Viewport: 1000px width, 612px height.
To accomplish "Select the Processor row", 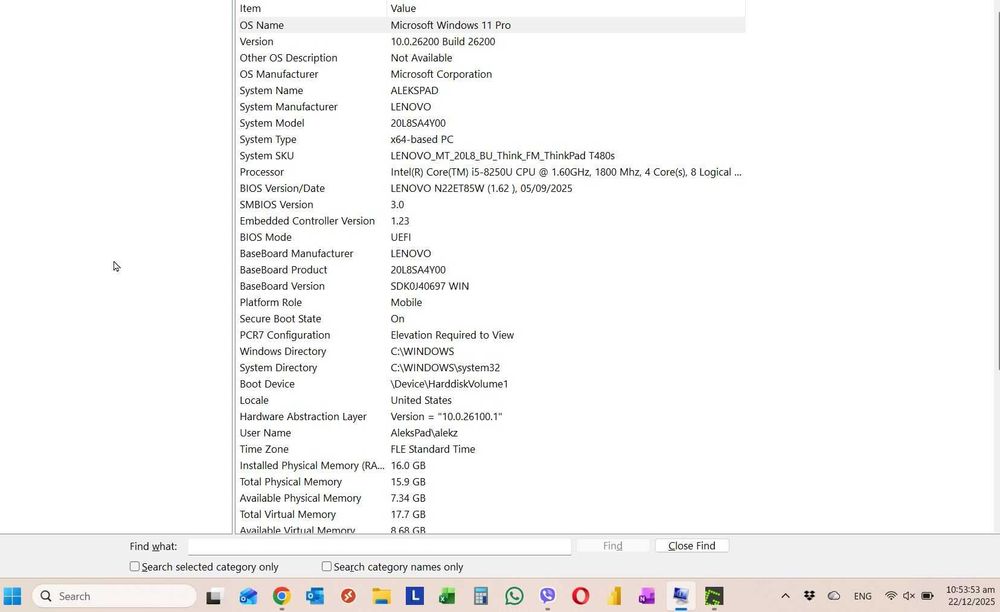I will 490,172.
